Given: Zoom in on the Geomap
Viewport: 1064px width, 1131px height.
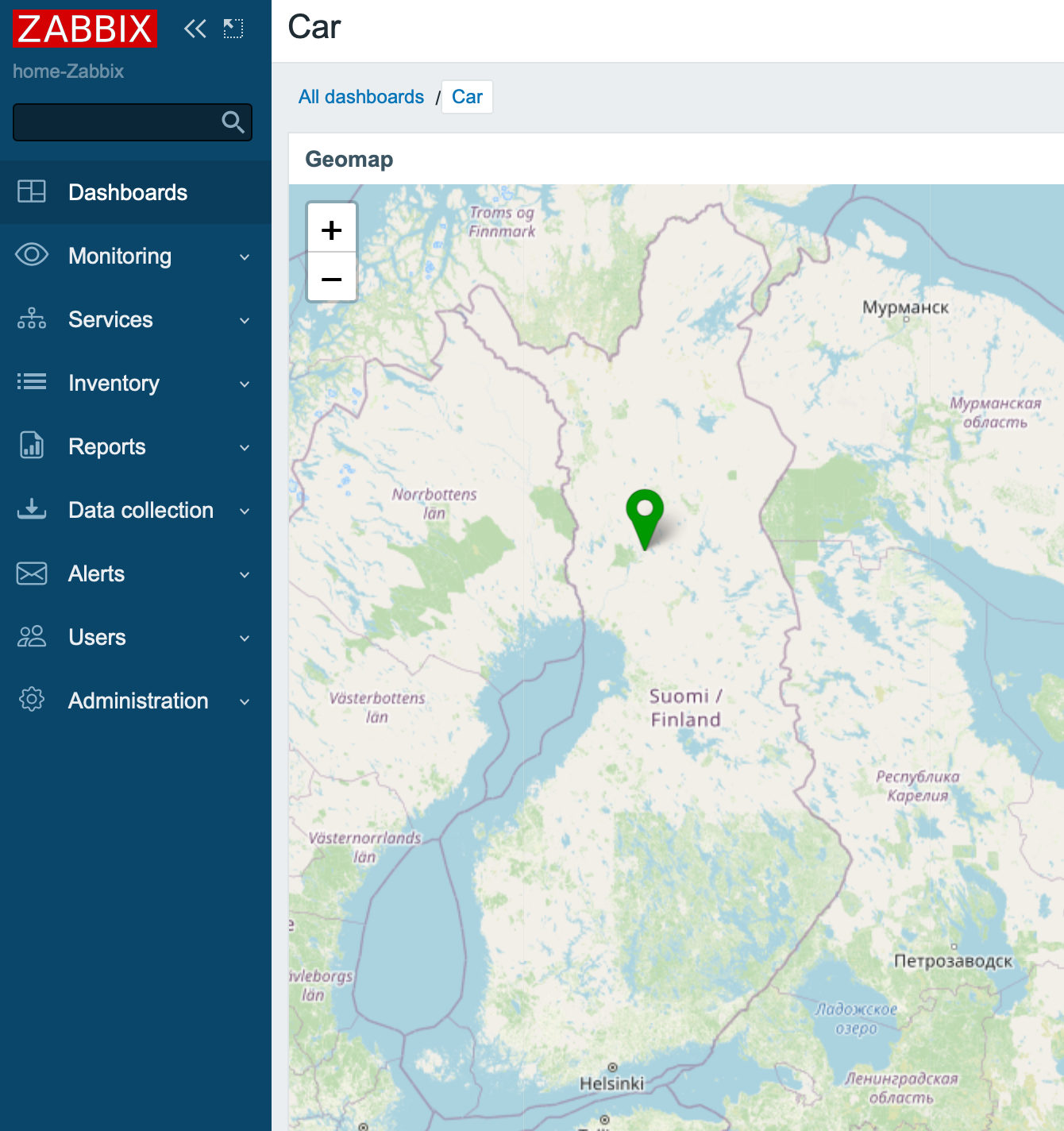Looking at the screenshot, I should pyautogui.click(x=332, y=230).
